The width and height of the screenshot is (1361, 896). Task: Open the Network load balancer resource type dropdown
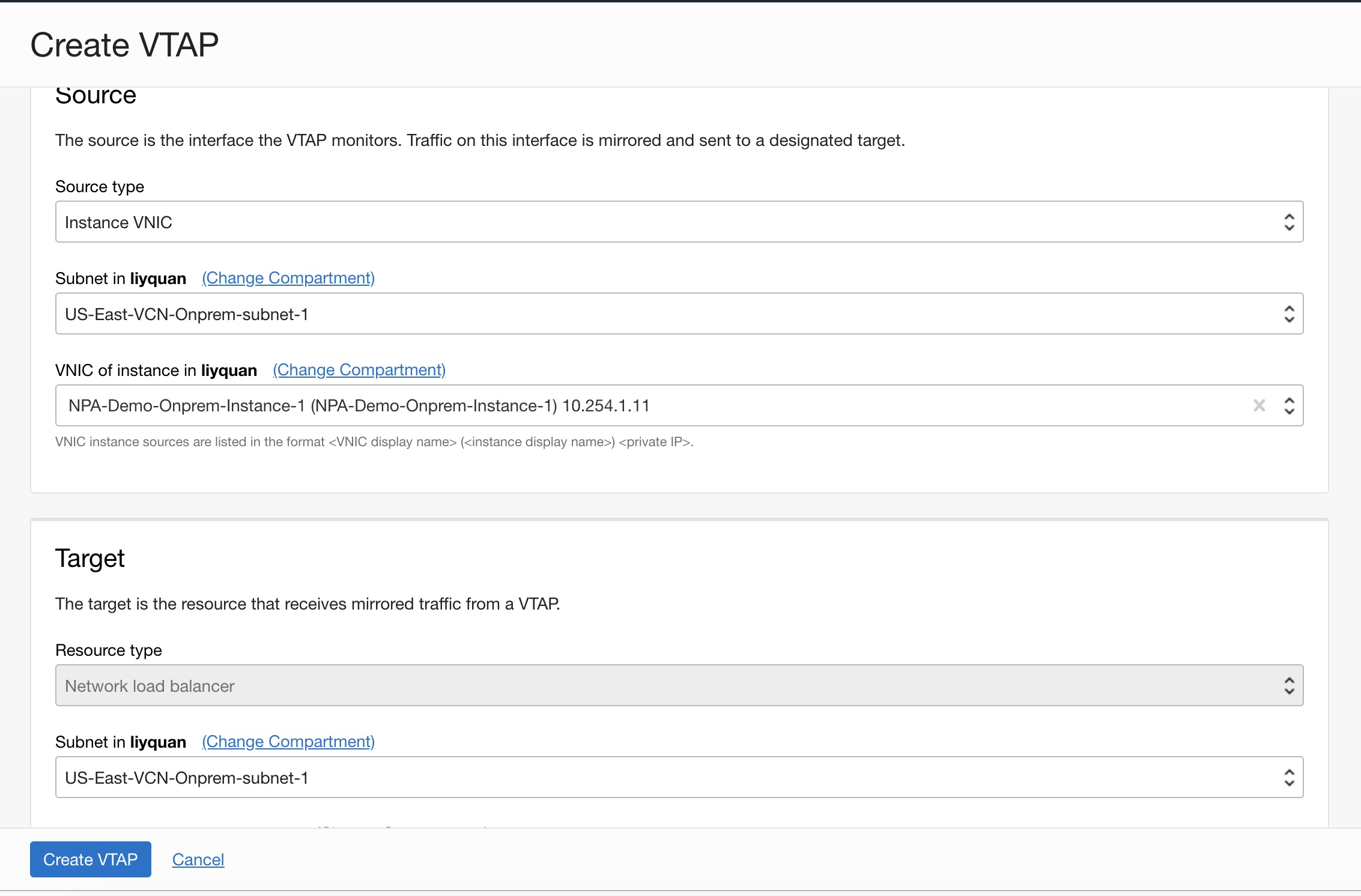661,686
